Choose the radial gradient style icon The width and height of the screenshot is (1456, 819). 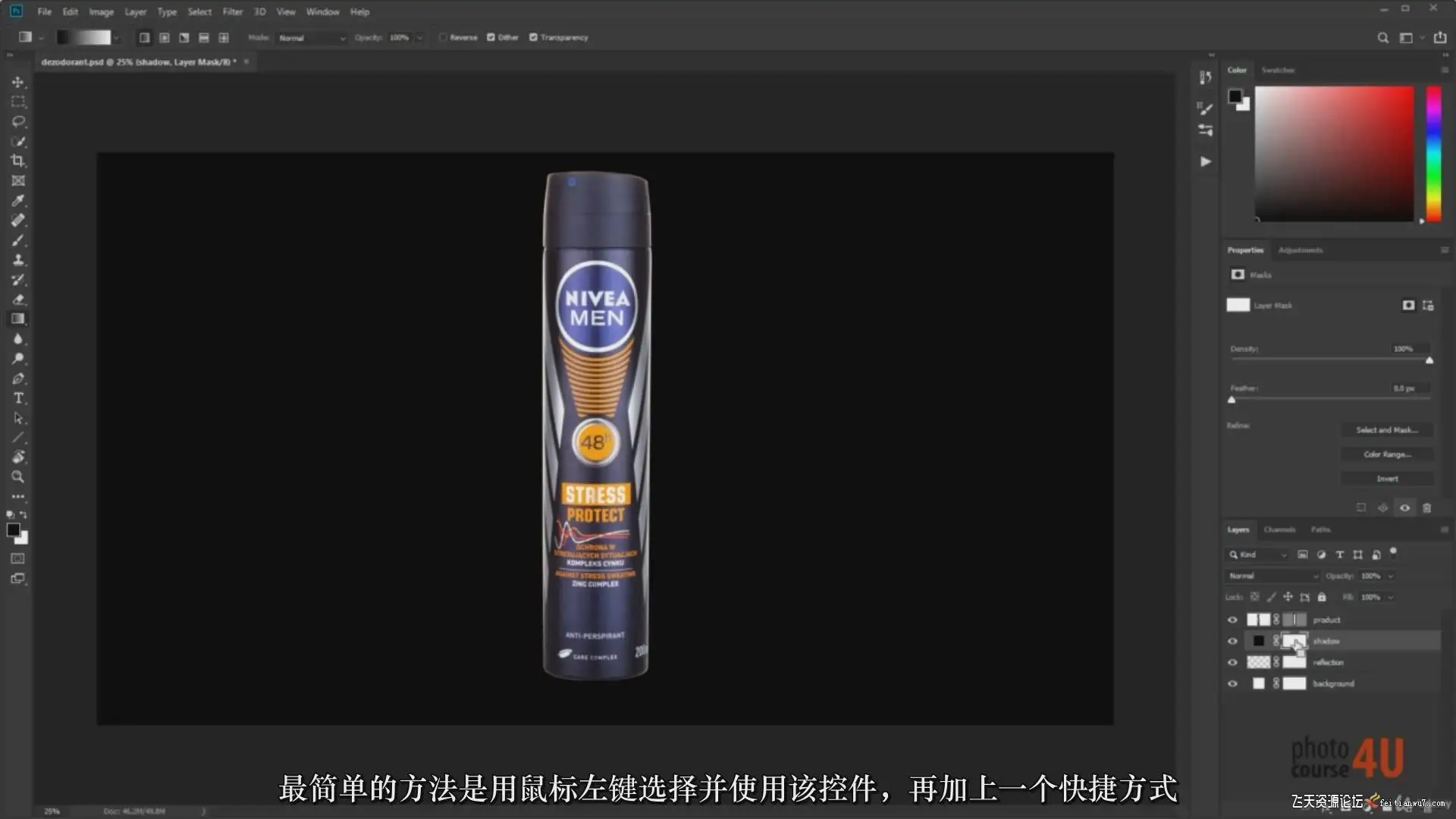click(x=164, y=37)
